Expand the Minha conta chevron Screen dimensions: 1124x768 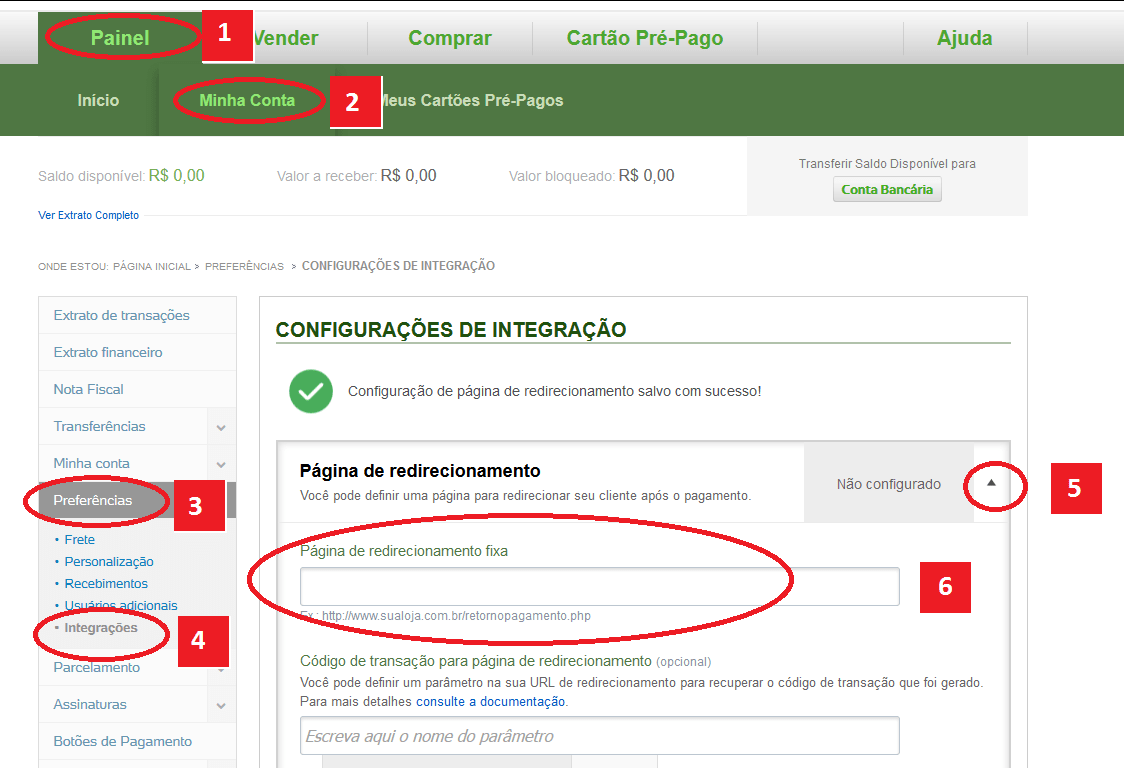coord(221,465)
